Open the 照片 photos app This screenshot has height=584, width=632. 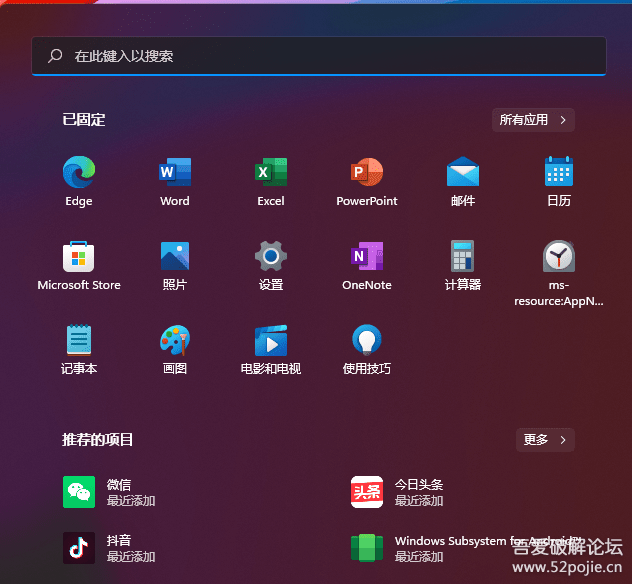175,257
